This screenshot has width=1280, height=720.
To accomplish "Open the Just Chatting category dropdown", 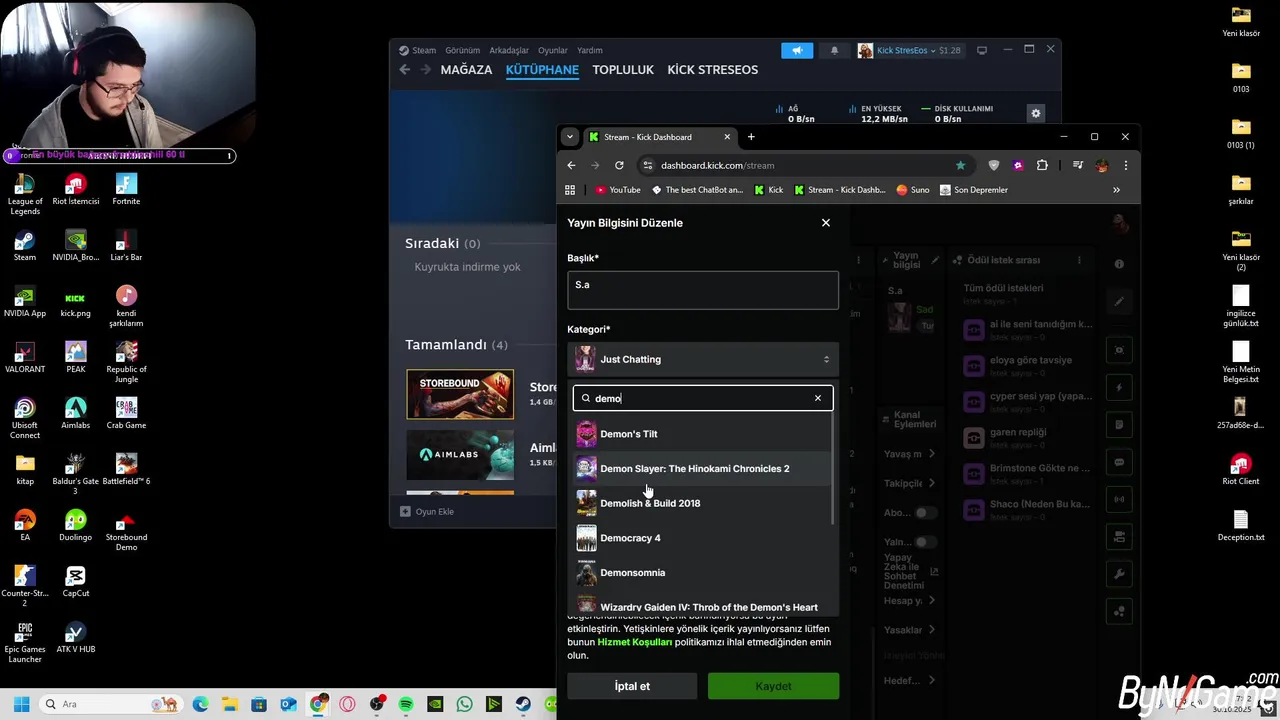I will pyautogui.click(x=703, y=359).
